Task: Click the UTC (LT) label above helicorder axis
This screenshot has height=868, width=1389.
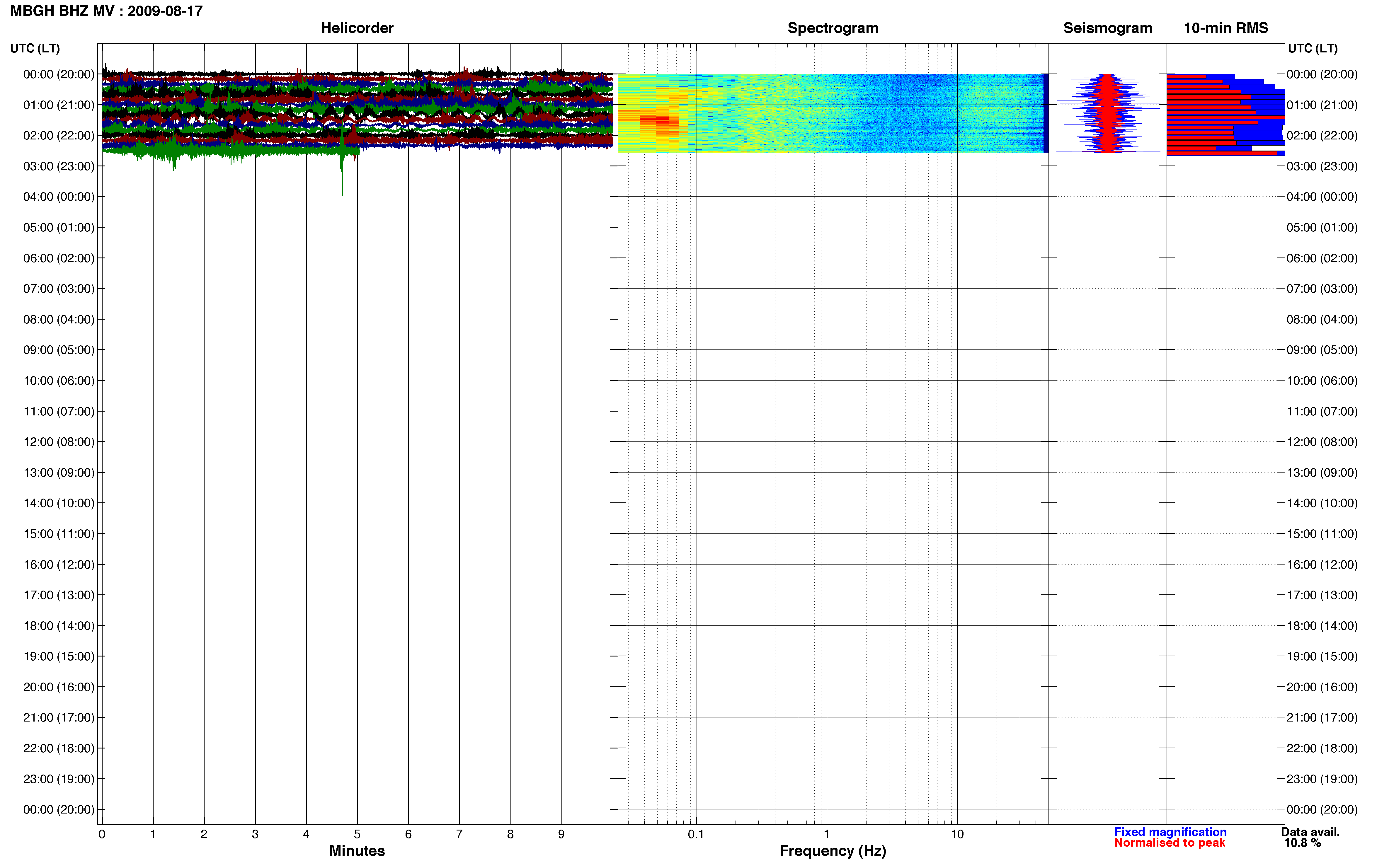Action: 35,48
